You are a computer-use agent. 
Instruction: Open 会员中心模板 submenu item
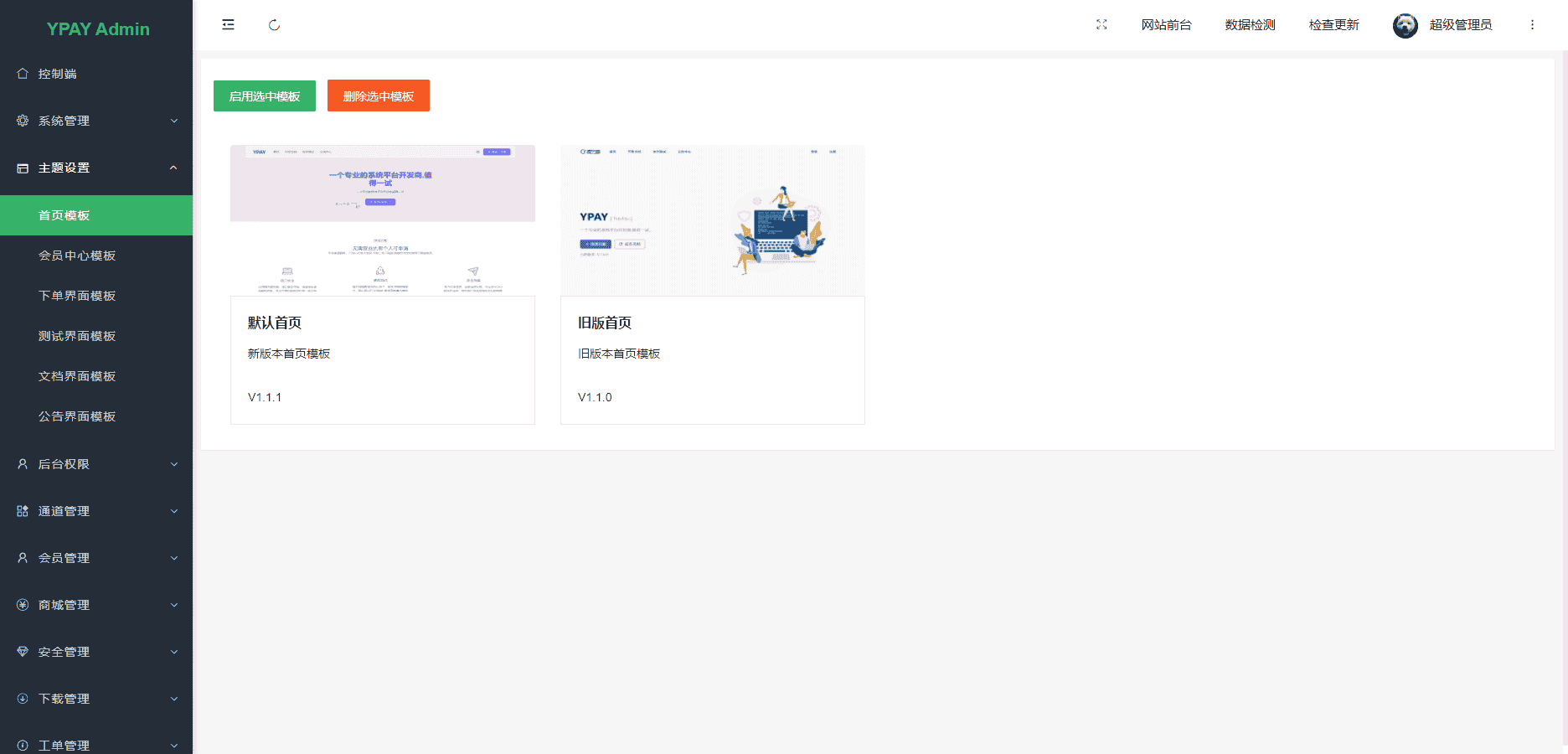pos(77,256)
